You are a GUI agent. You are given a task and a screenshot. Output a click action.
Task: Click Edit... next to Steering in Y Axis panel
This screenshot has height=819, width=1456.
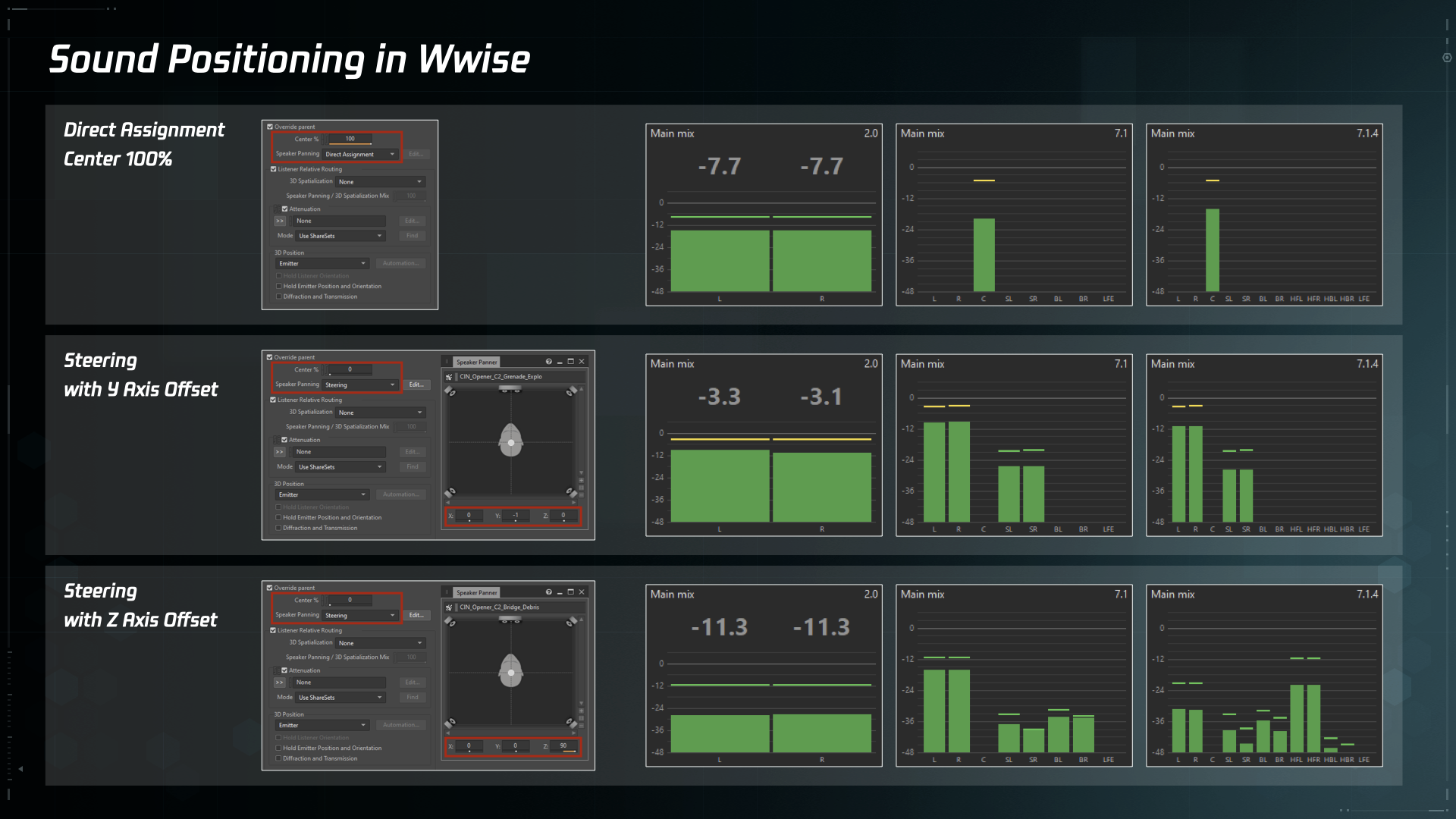pos(416,384)
